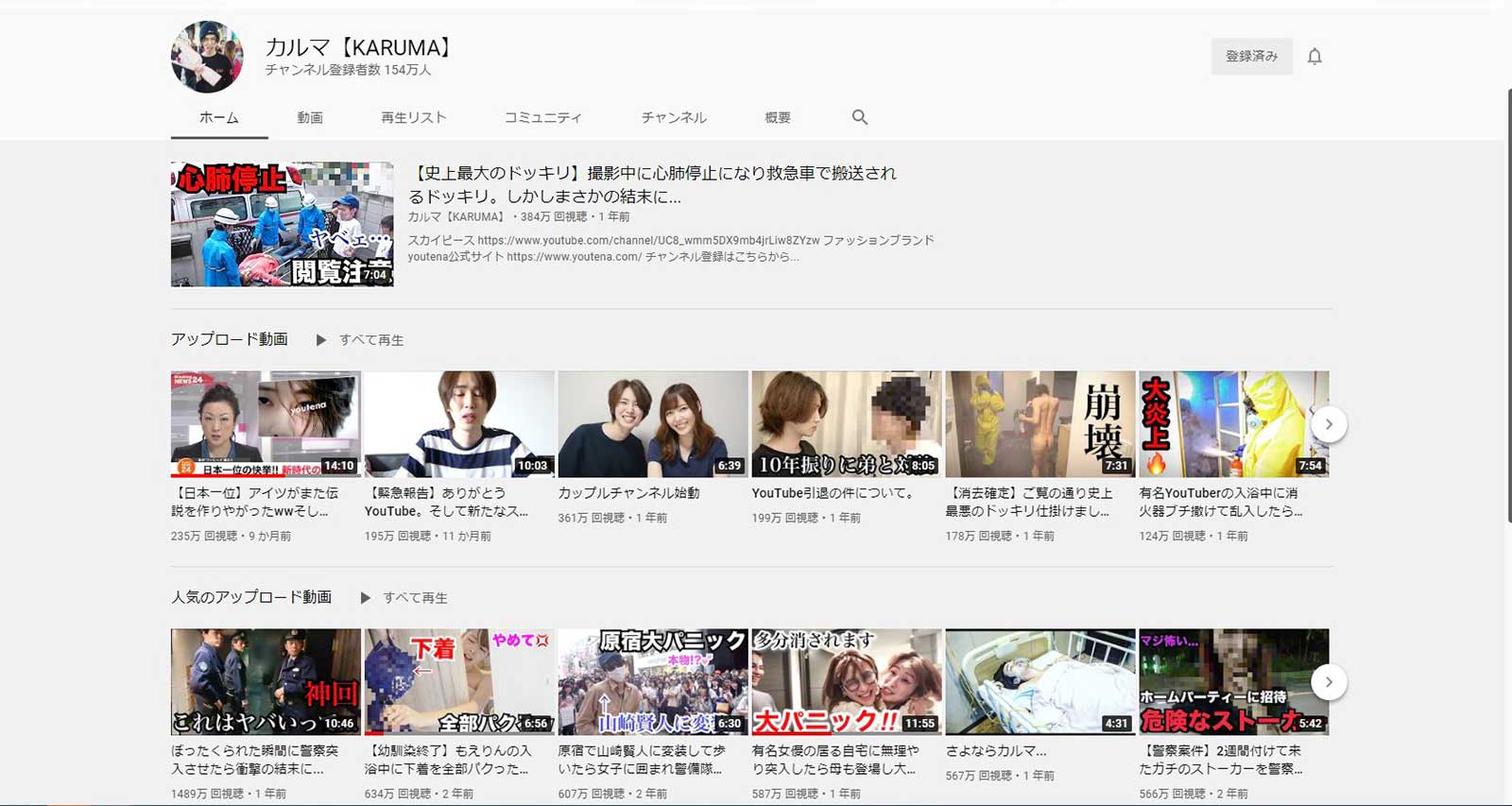The height and width of the screenshot is (806, 1512).
Task: Open the カップルチャンネル始動 6:39 thumbnail
Action: [653, 423]
